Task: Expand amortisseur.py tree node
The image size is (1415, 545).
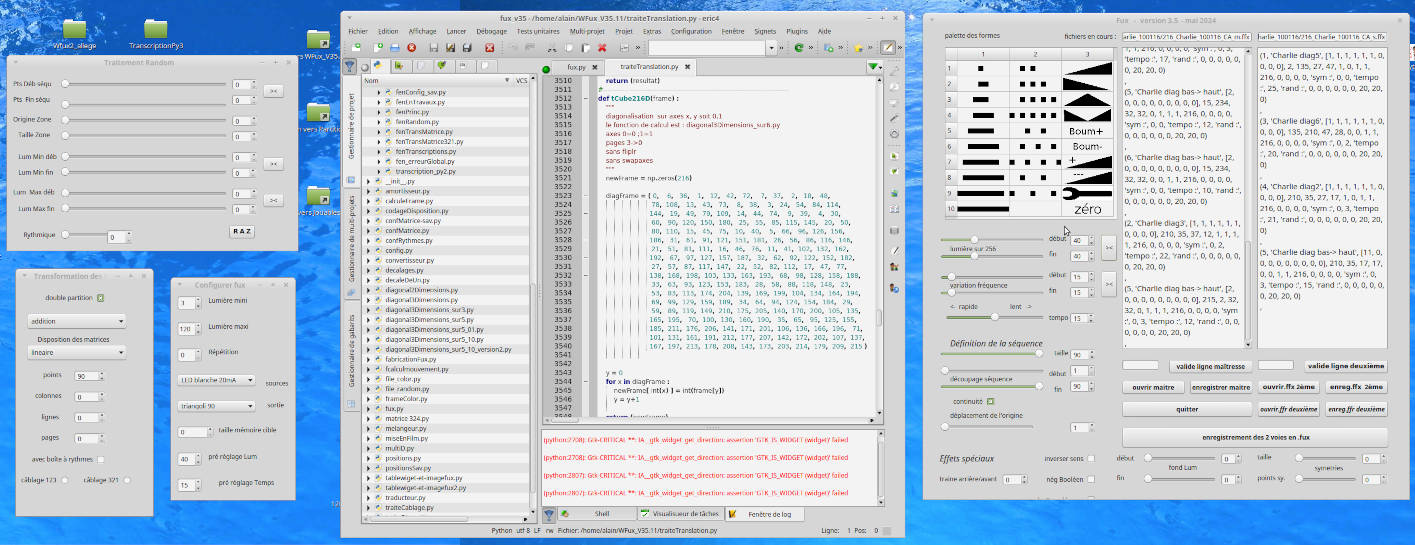Action: coord(367,191)
